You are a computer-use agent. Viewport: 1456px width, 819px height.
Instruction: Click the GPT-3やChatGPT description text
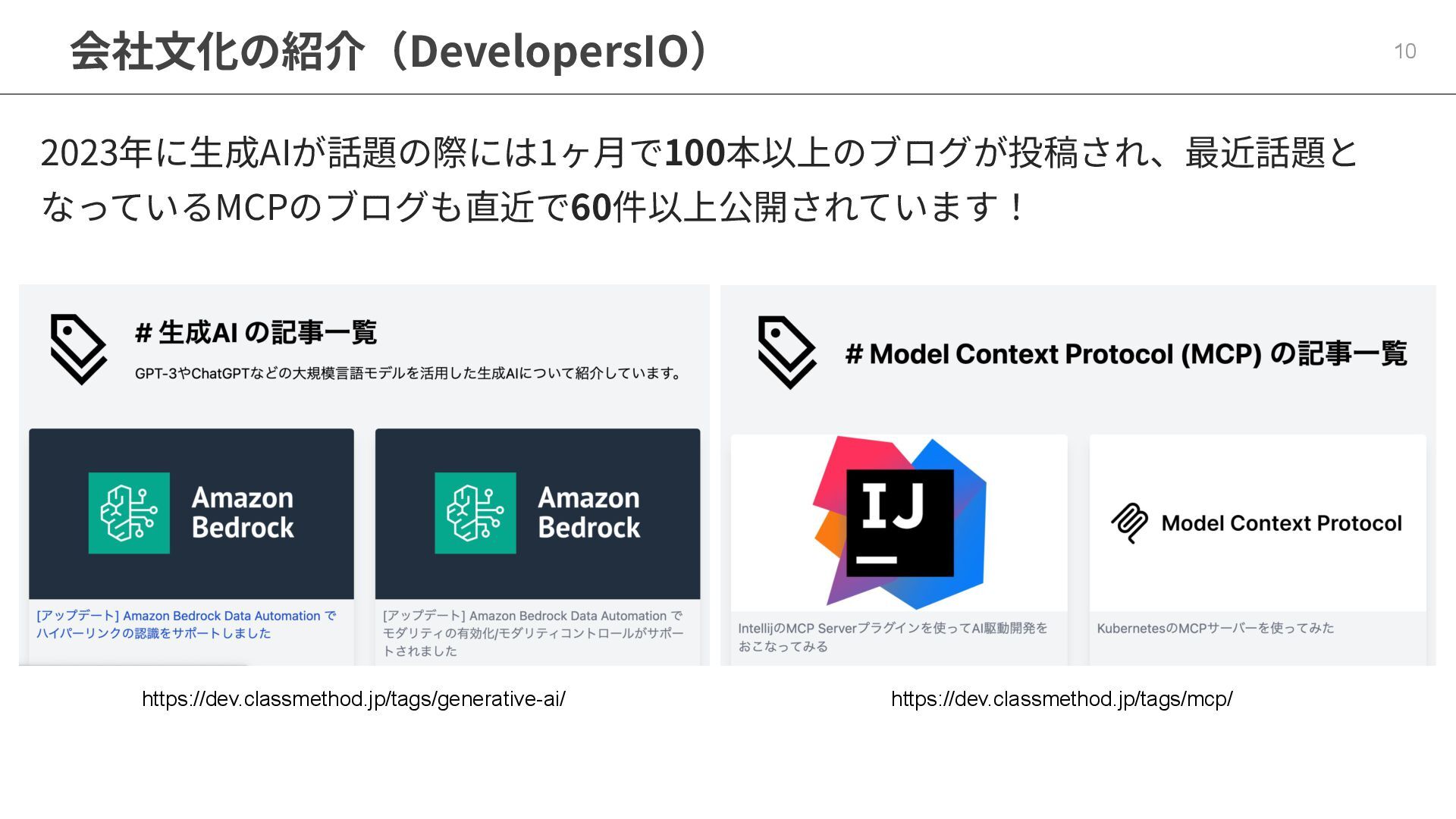coord(409,373)
